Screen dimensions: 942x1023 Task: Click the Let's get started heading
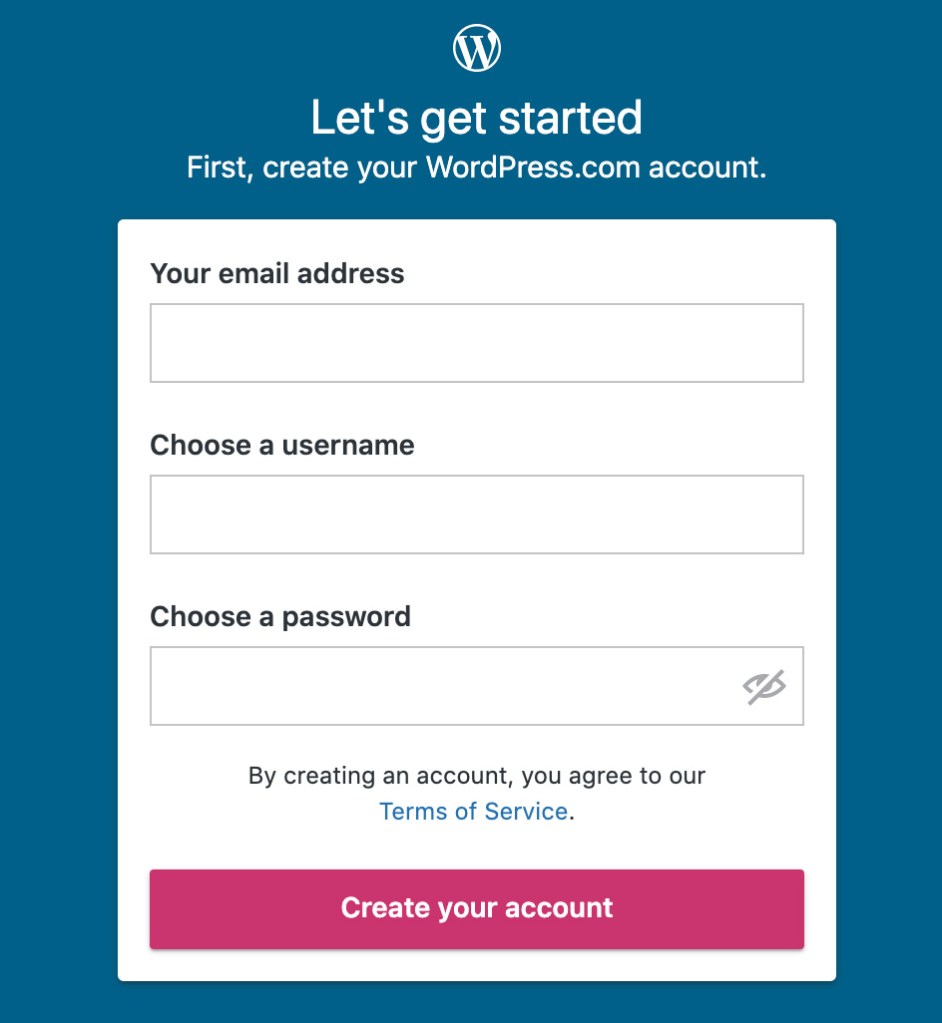[x=477, y=117]
